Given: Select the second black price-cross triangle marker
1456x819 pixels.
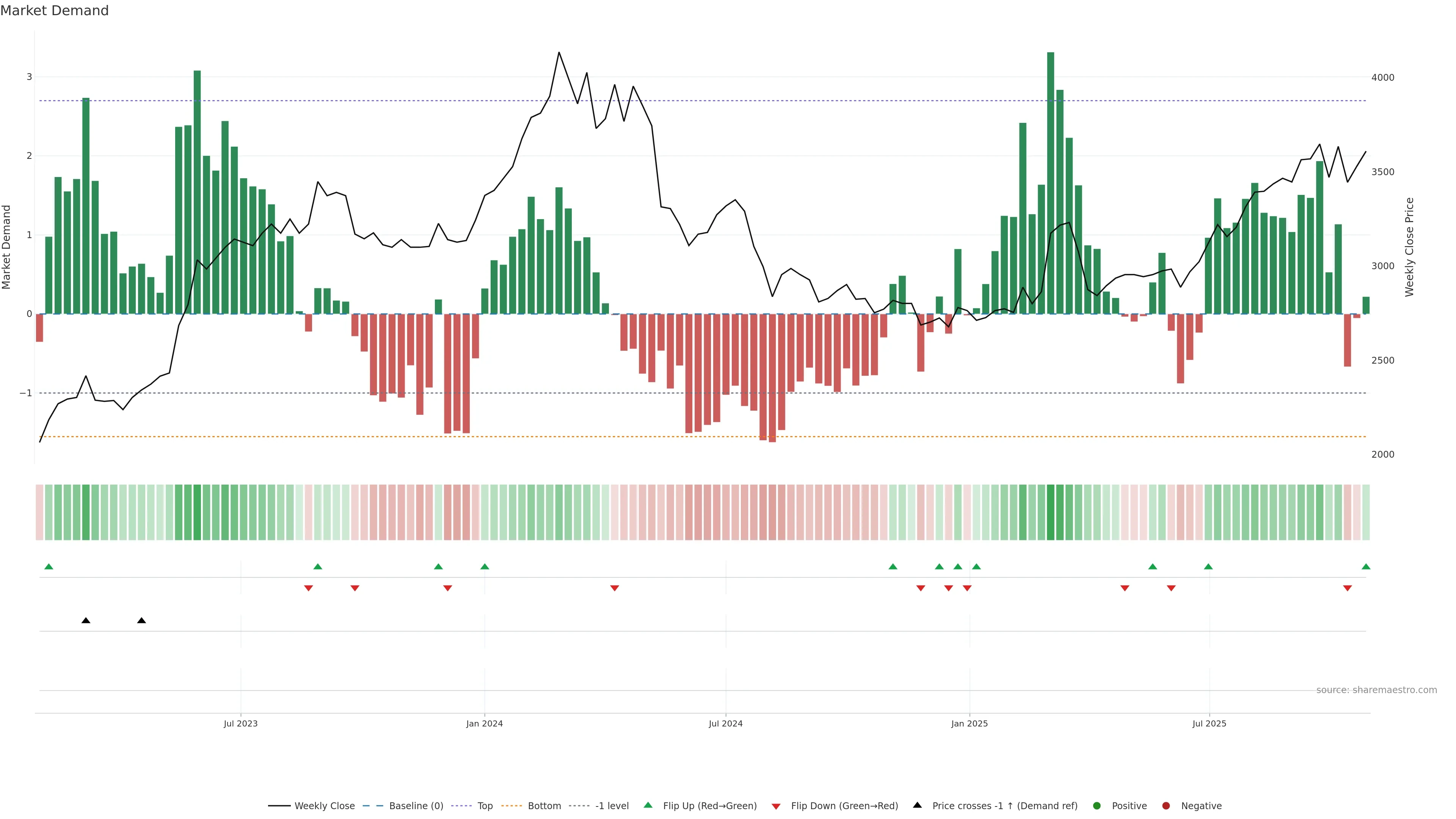Looking at the screenshot, I should [x=142, y=621].
